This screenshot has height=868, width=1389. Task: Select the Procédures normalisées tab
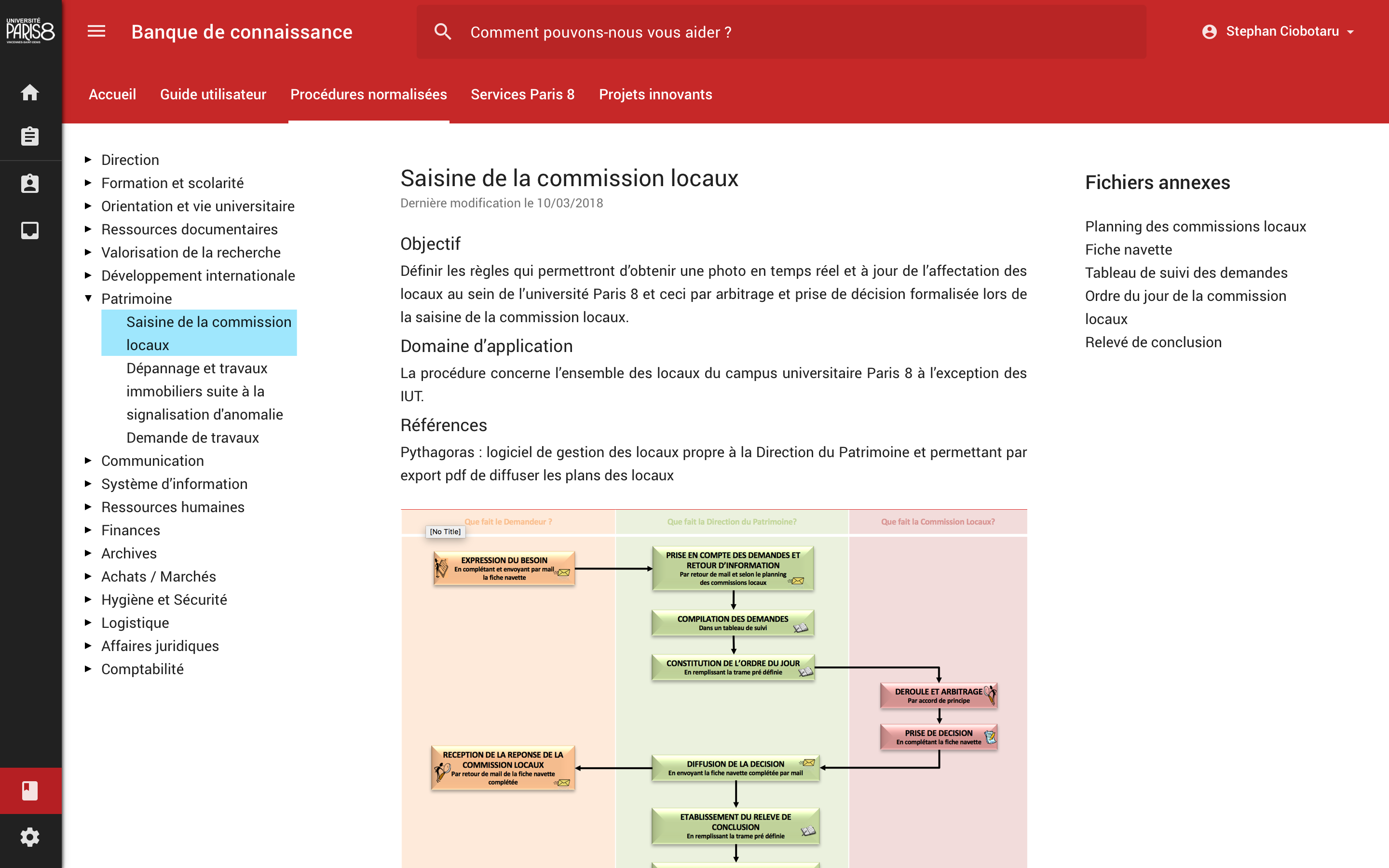[x=368, y=94]
